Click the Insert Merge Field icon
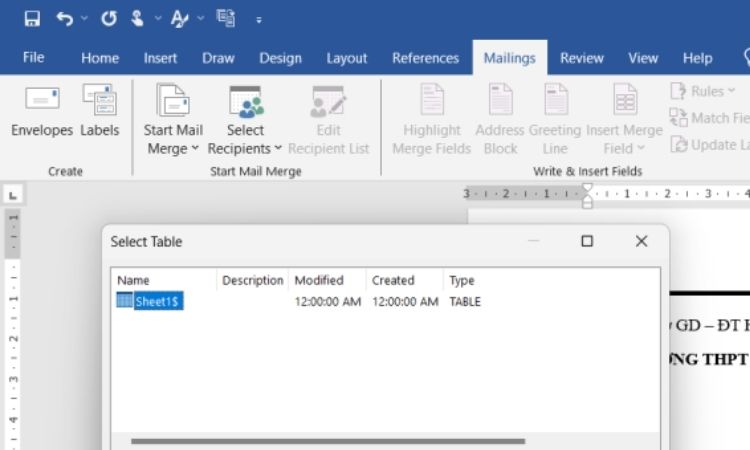750x450 pixels. tap(625, 99)
